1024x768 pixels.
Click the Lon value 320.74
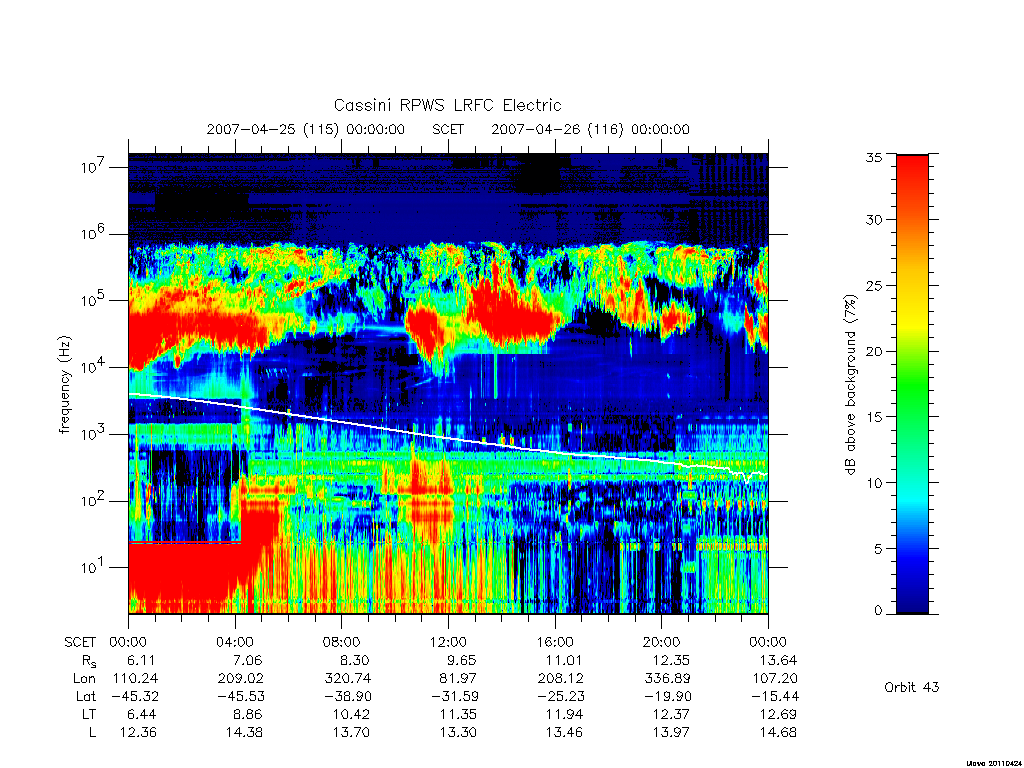pos(348,679)
